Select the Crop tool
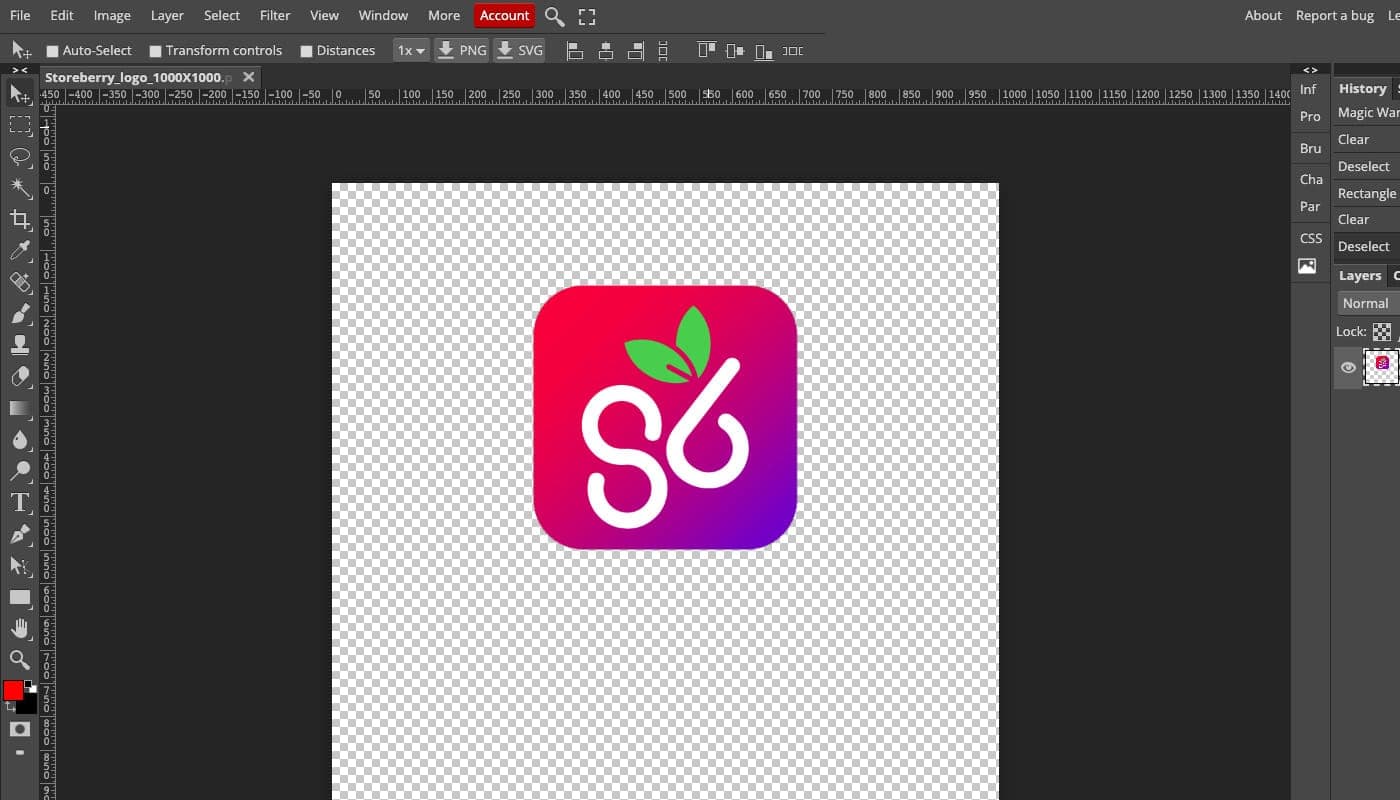Viewport: 1400px width, 800px height. click(x=19, y=220)
